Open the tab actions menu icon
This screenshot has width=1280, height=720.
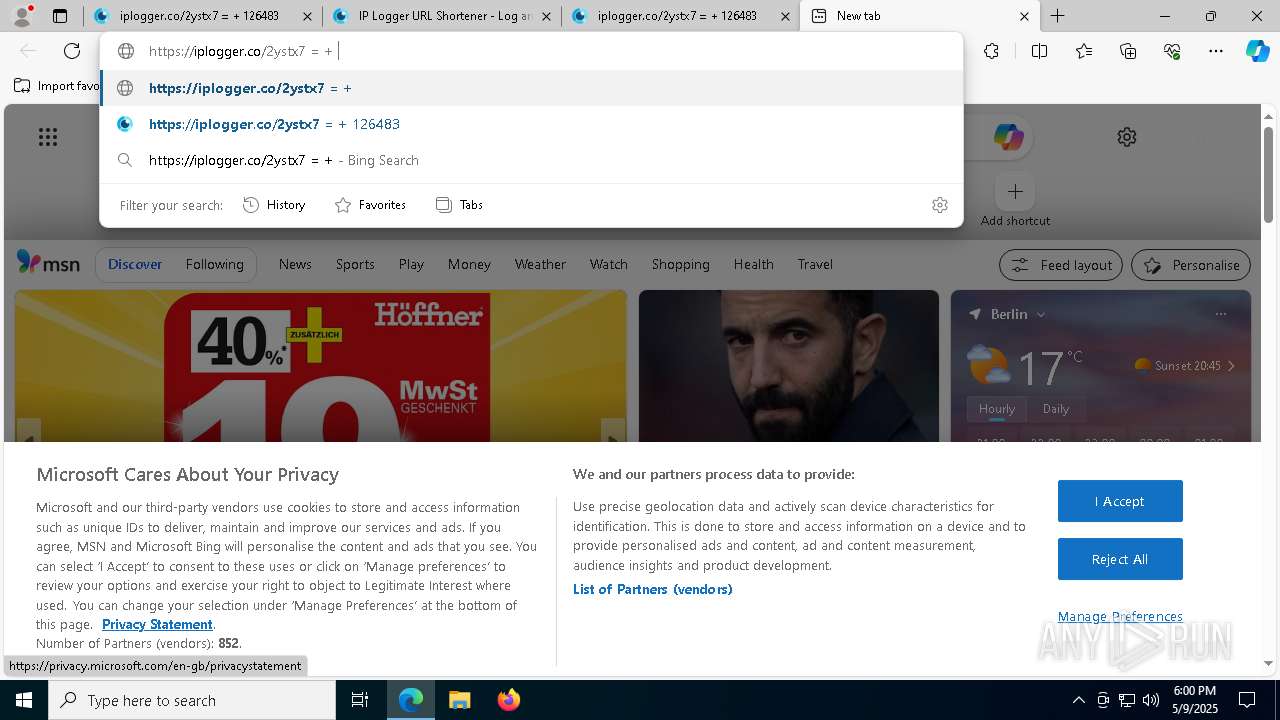point(60,16)
